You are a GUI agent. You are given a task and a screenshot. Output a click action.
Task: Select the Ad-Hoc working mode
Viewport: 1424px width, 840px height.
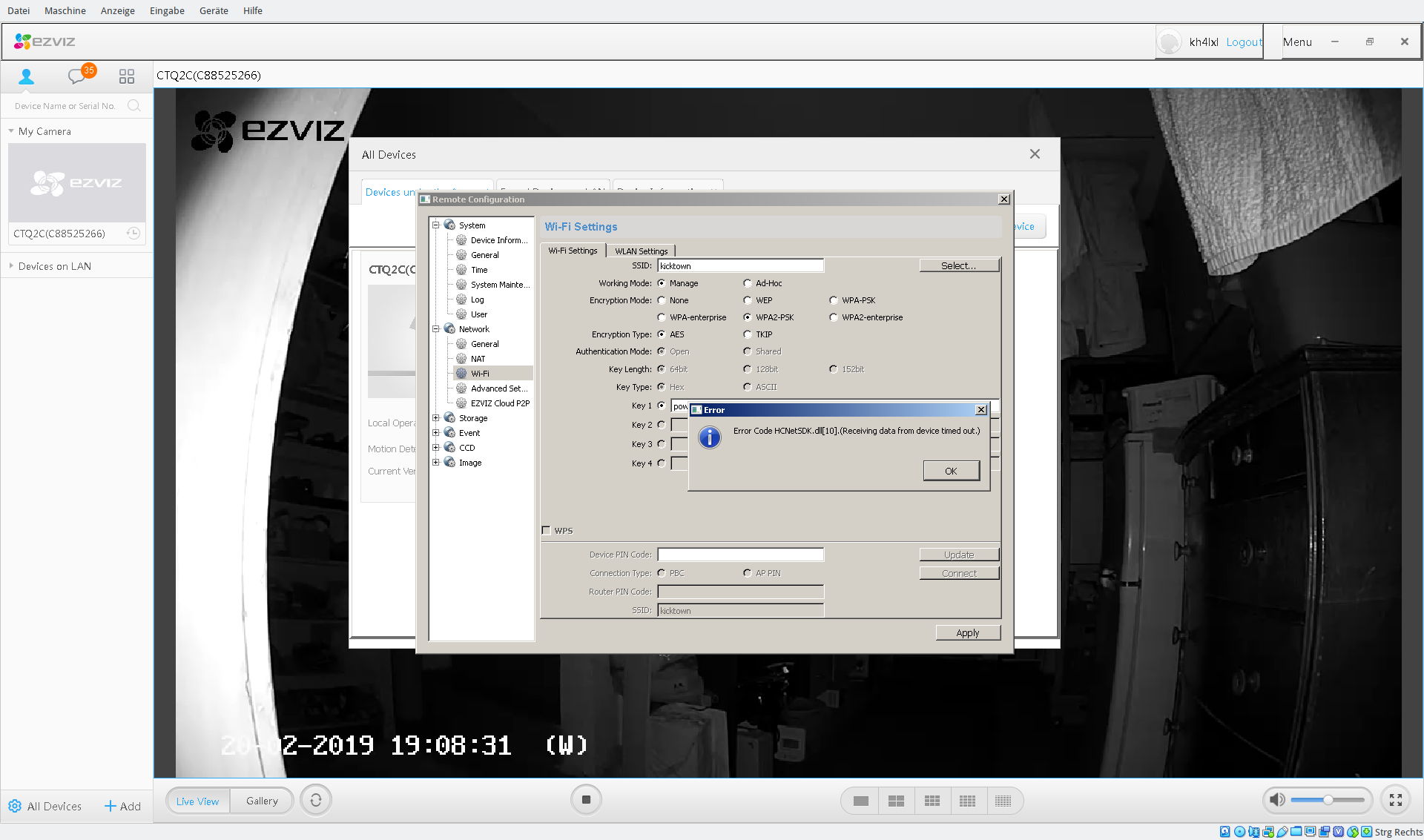click(748, 283)
